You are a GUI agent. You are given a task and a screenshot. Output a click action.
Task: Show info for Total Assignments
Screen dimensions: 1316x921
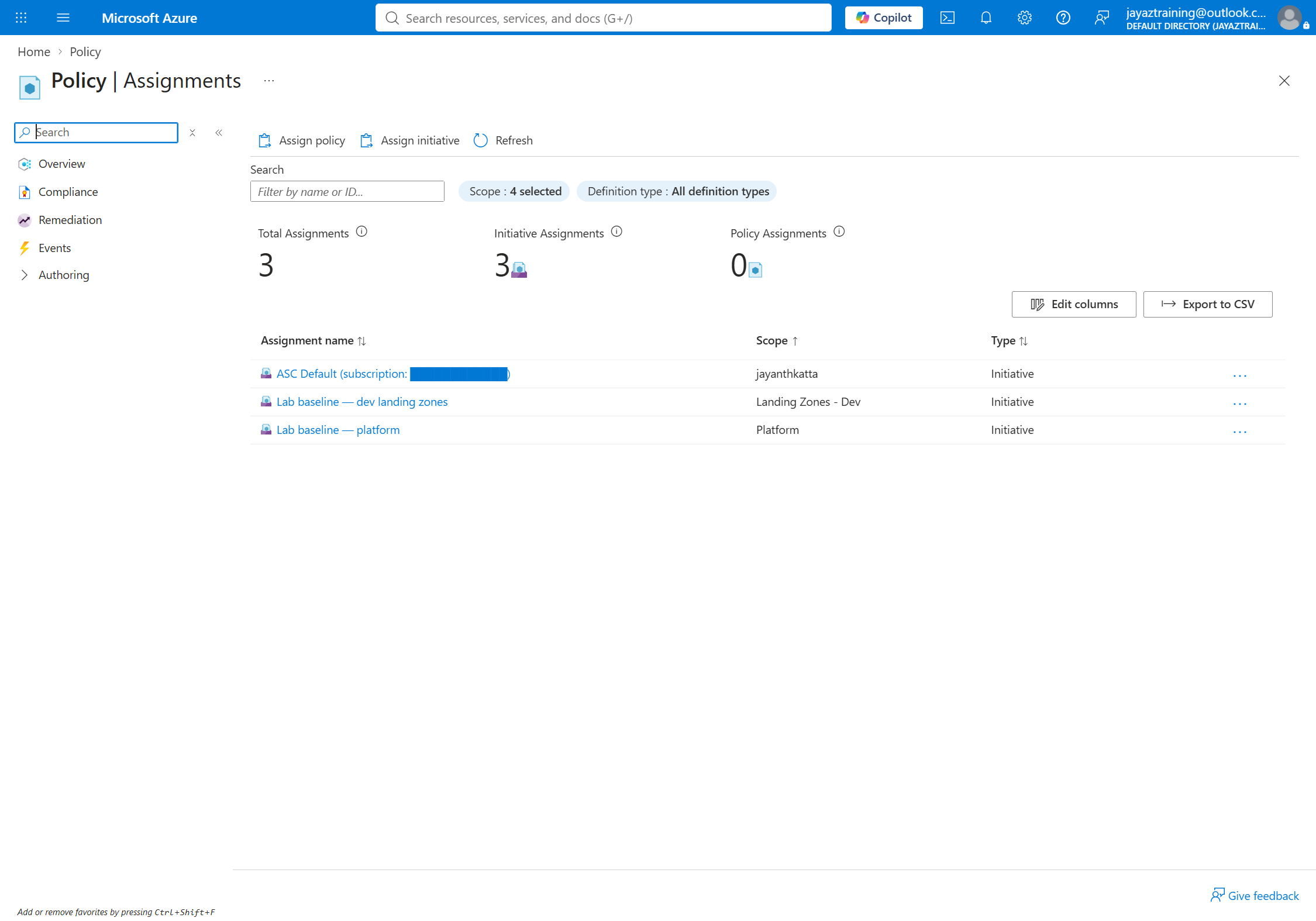[x=361, y=232]
